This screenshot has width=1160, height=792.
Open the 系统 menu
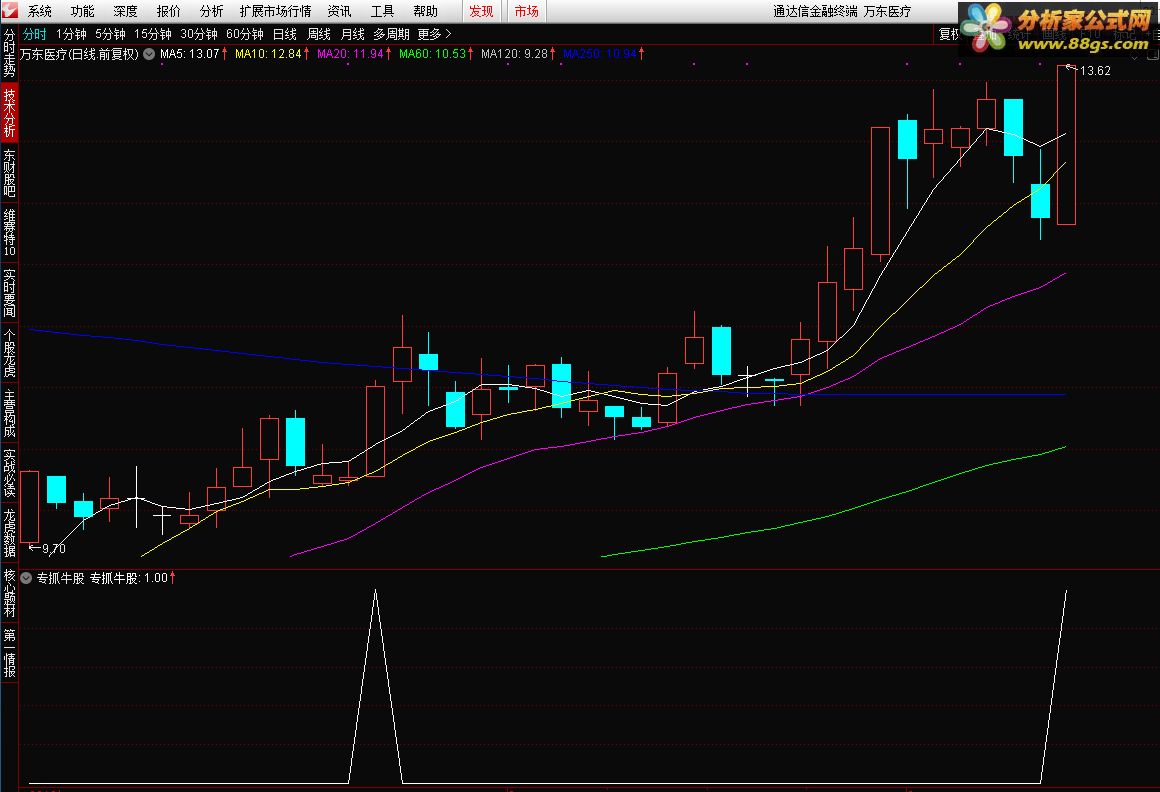click(39, 11)
